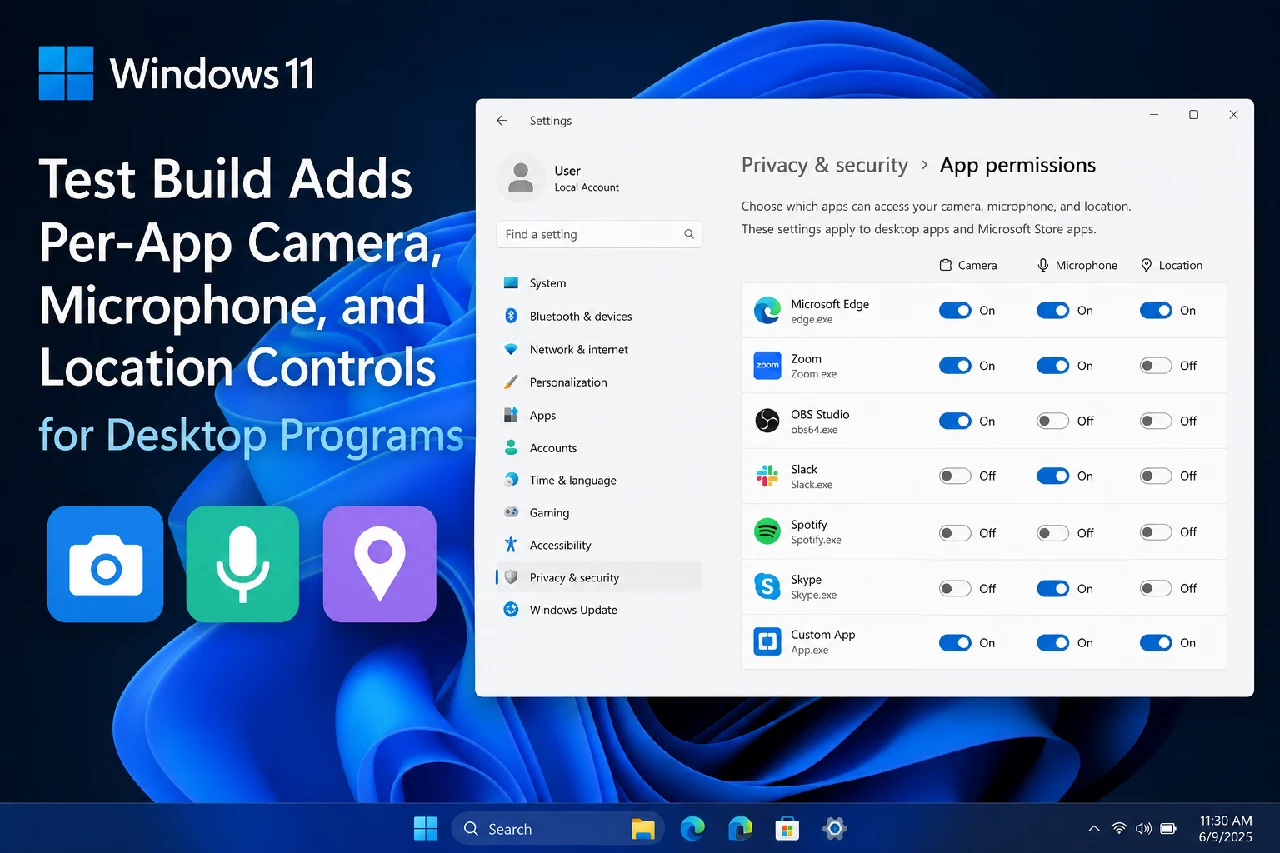Image resolution: width=1280 pixels, height=853 pixels.
Task: Enable Camera access for Skype
Action: [x=955, y=588]
